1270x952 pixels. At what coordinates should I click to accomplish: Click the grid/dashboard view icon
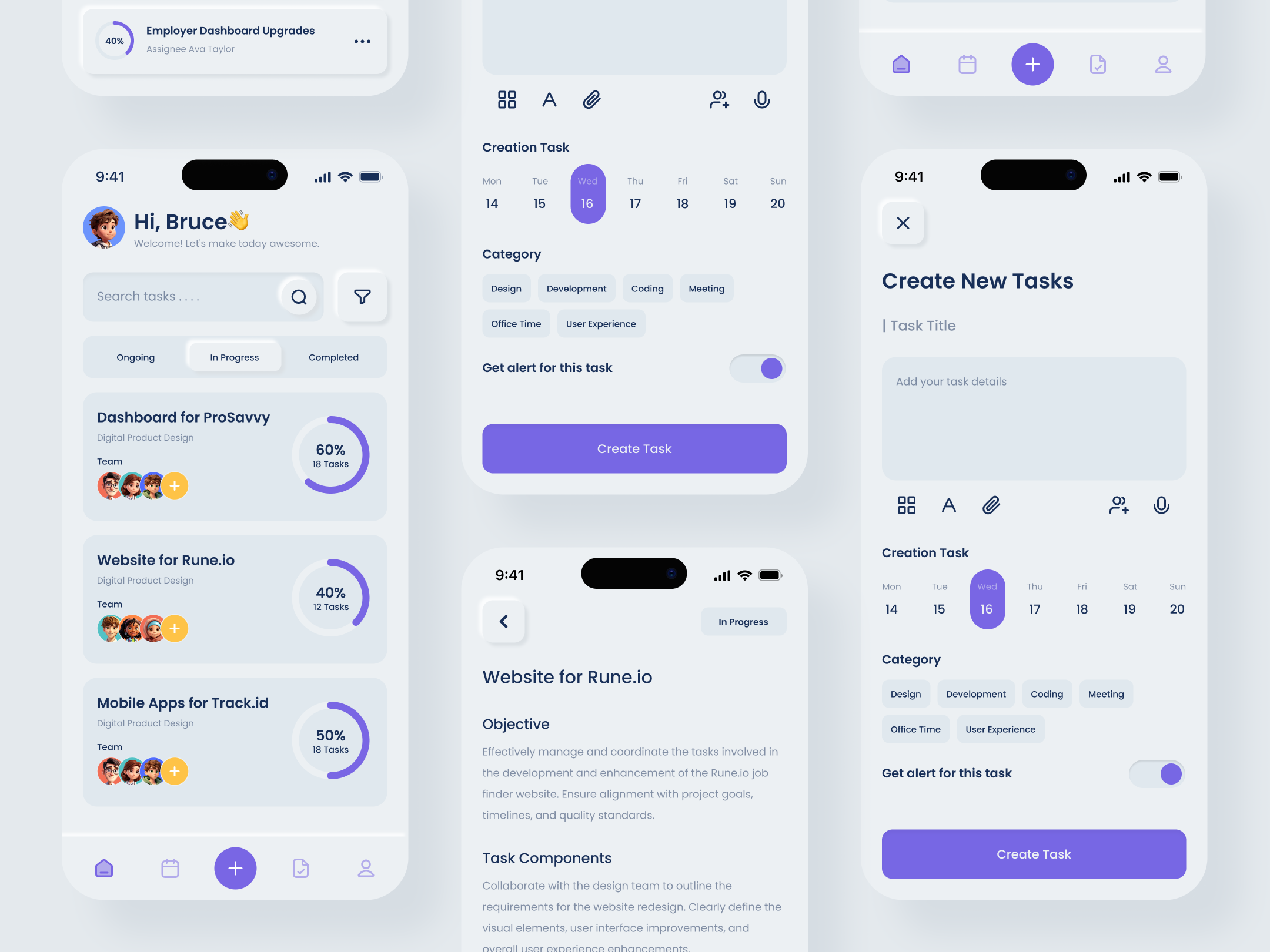tap(505, 99)
